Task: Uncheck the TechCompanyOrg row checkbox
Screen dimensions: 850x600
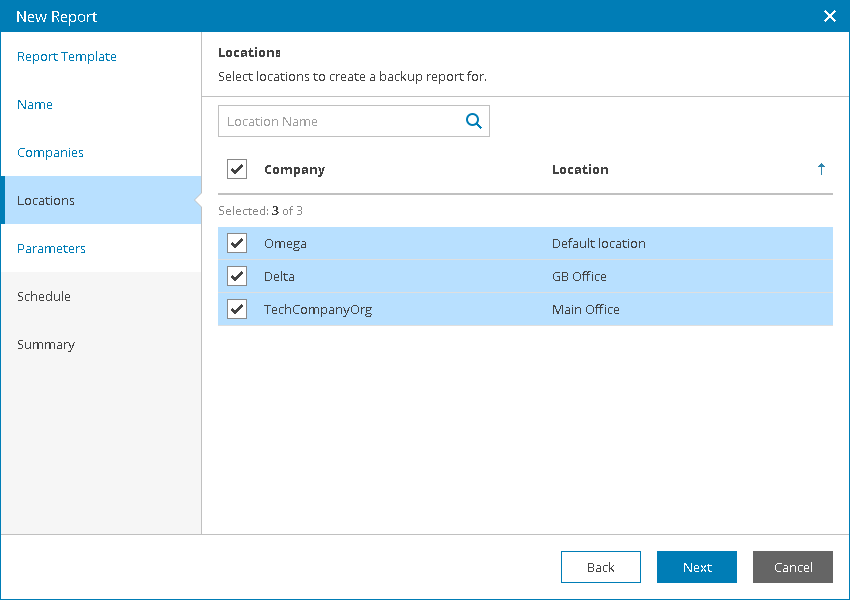Action: pyautogui.click(x=237, y=309)
